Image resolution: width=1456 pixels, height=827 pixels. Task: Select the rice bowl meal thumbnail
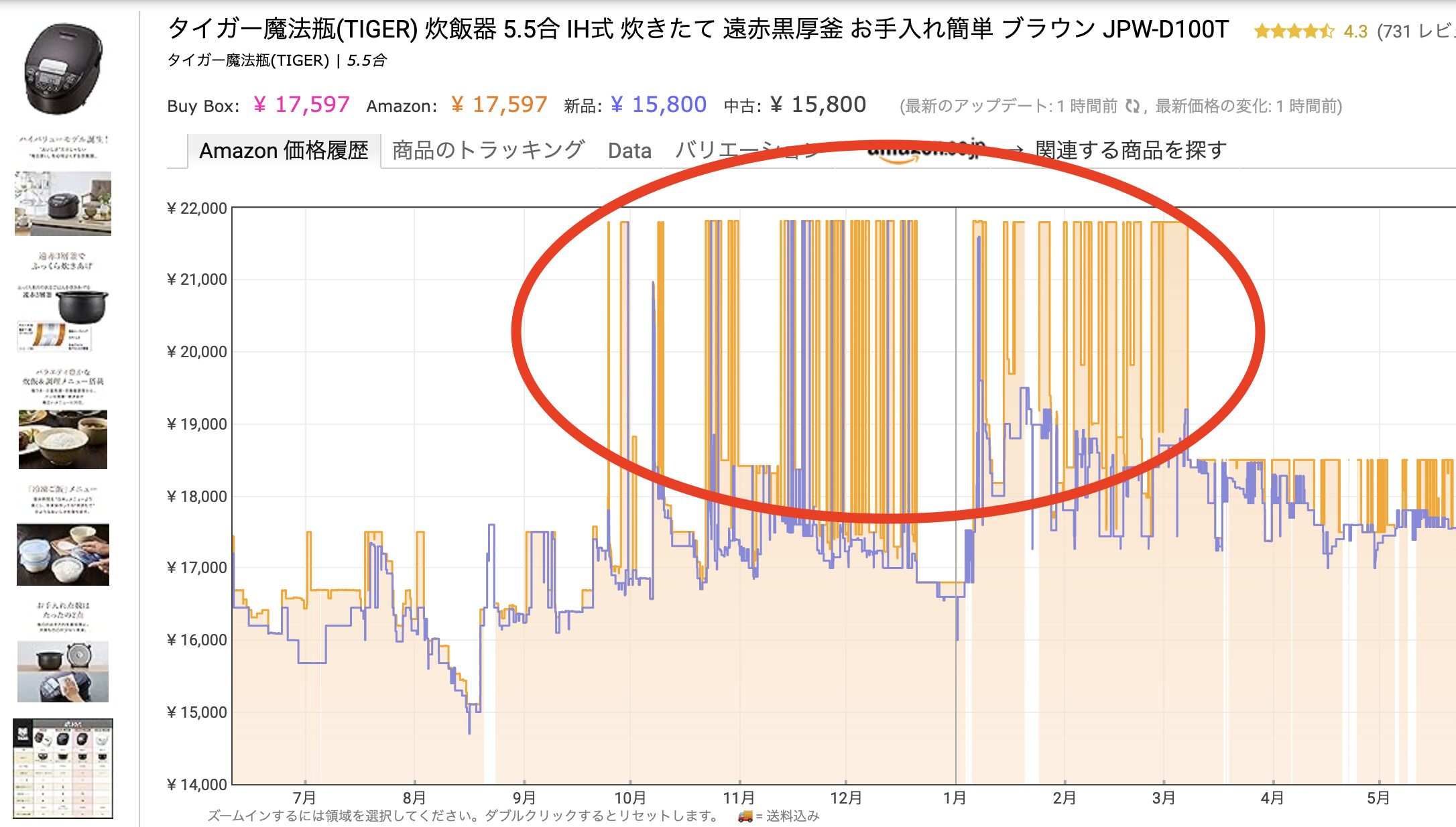click(63, 439)
